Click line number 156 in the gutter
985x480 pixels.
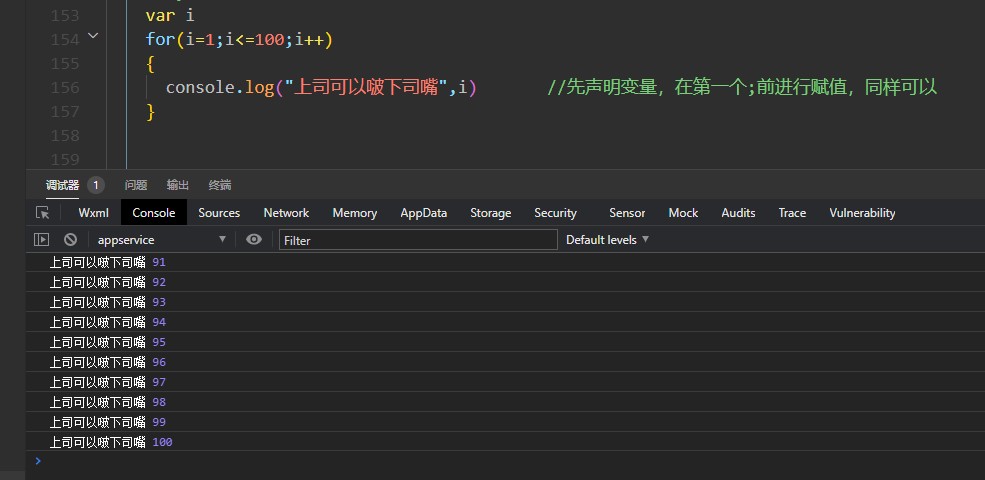tap(65, 87)
